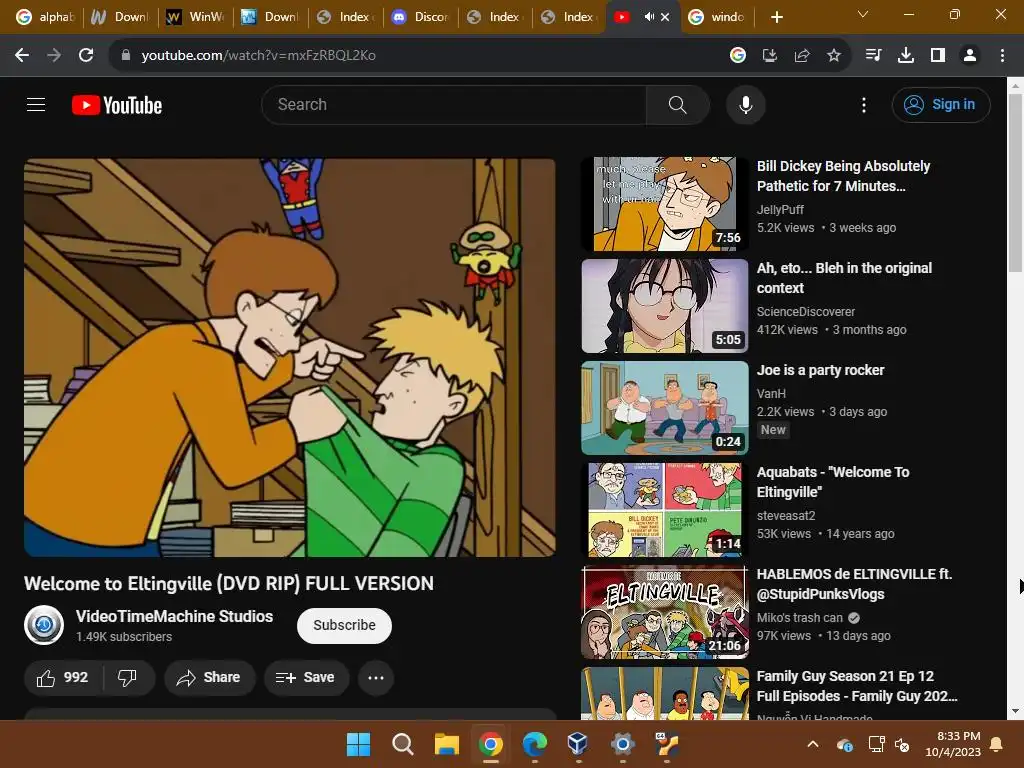
Task: Expand the tab search chevron
Action: [863, 14]
